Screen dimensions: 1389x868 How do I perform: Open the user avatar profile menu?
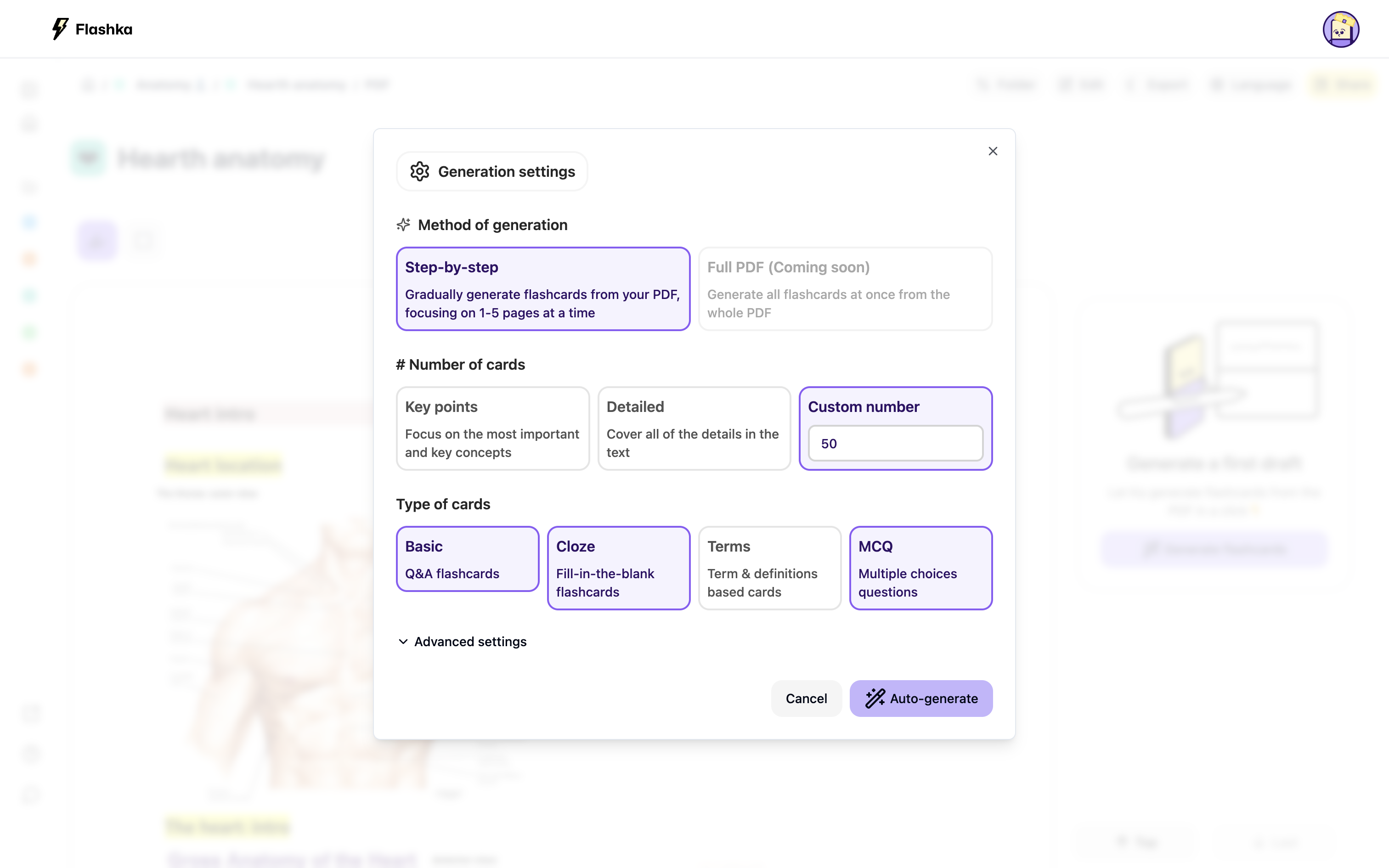[x=1340, y=29]
